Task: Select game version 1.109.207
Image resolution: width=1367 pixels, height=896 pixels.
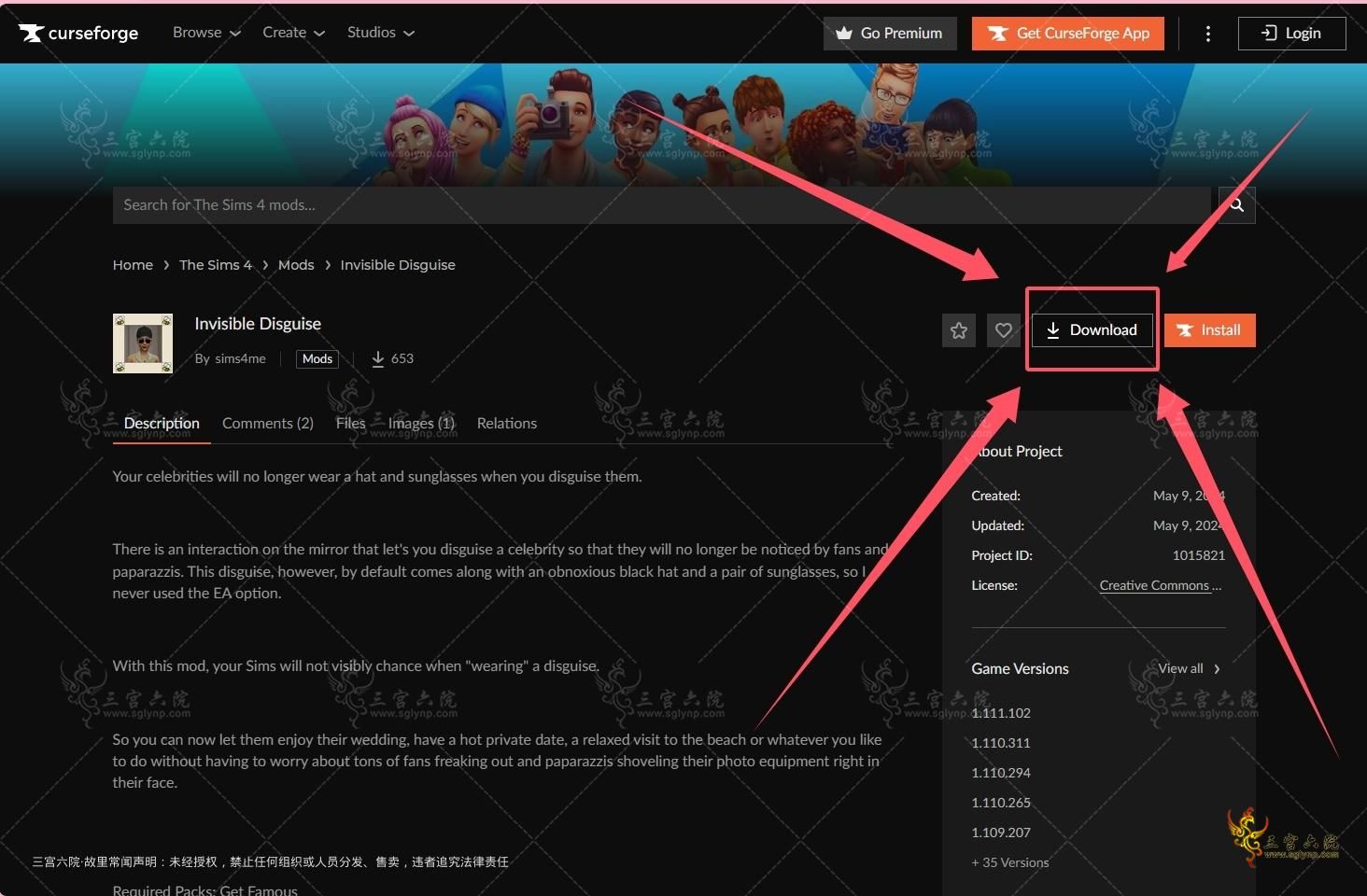Action: tap(1001, 833)
